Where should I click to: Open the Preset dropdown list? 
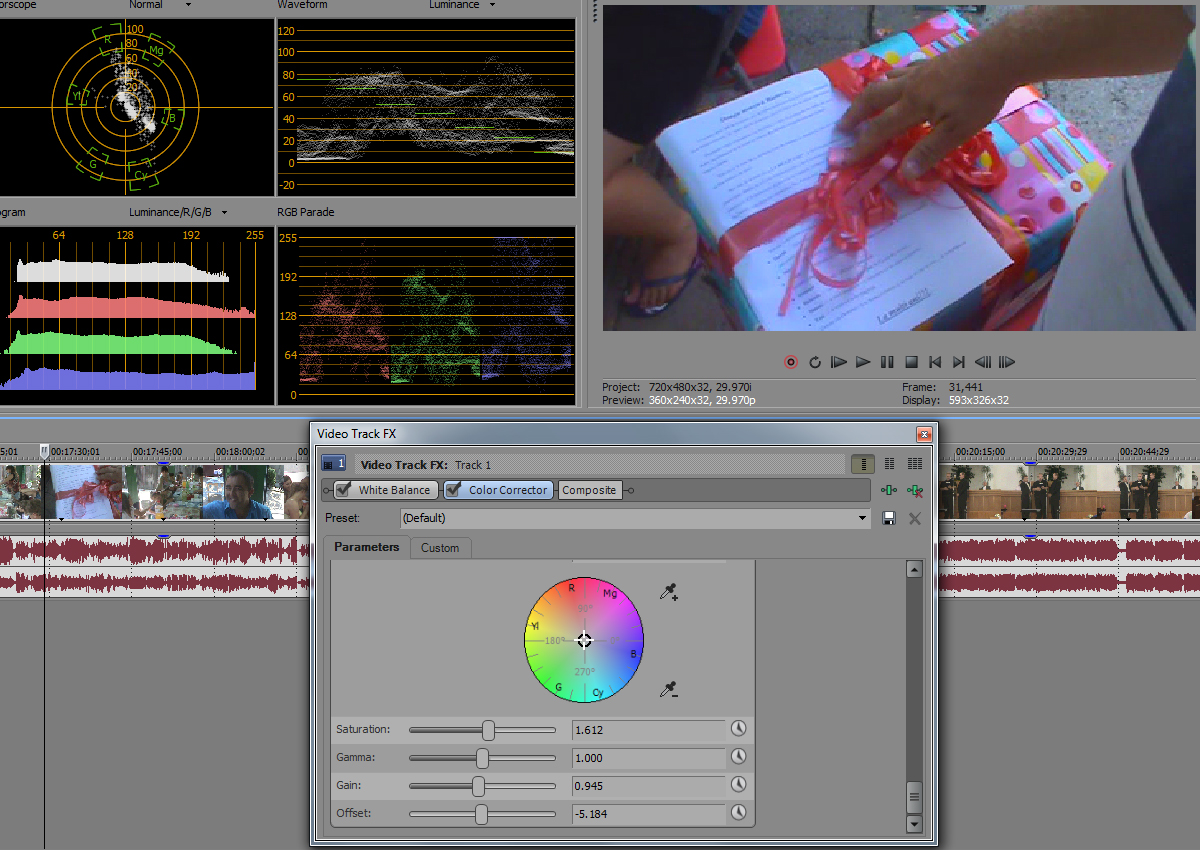click(864, 518)
